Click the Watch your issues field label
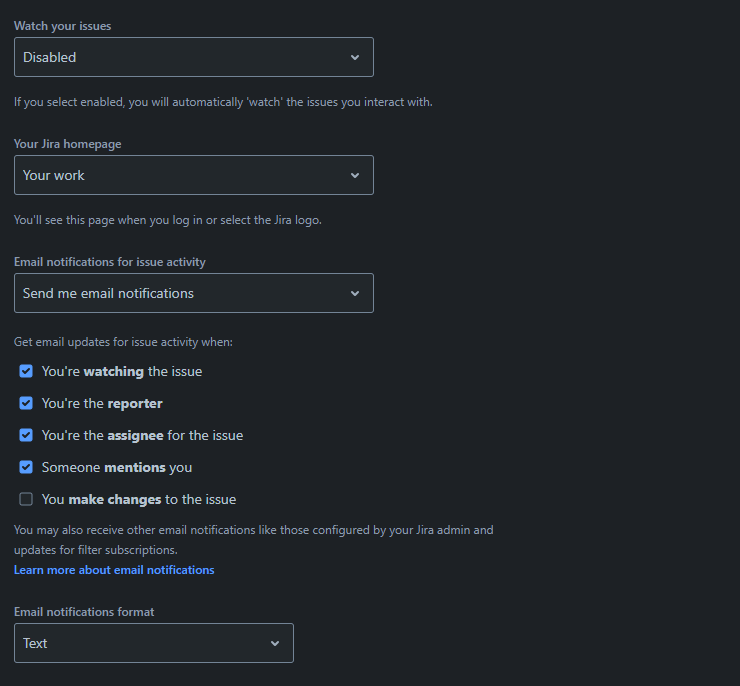 [63, 25]
